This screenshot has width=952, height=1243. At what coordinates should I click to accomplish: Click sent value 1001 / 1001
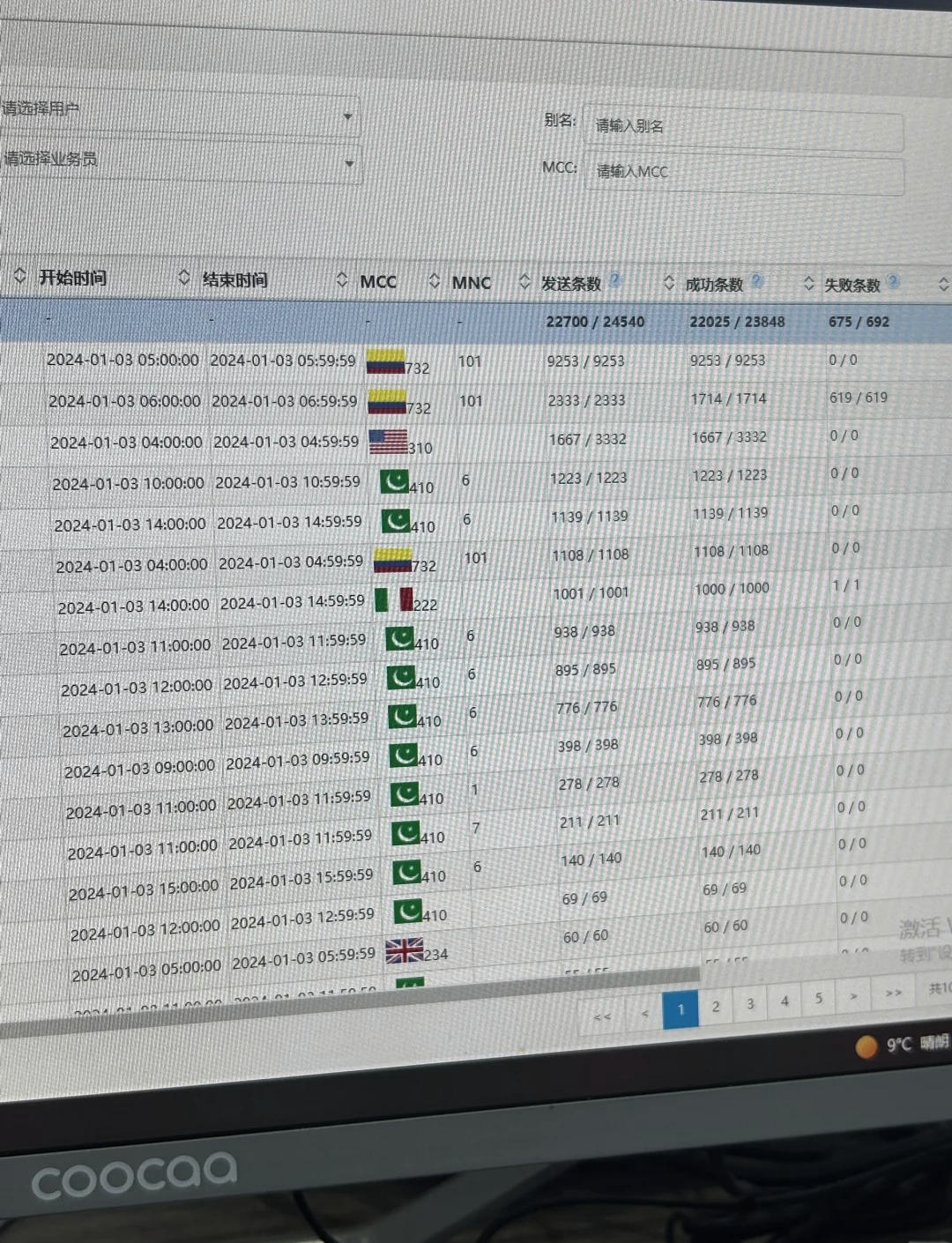pos(591,593)
